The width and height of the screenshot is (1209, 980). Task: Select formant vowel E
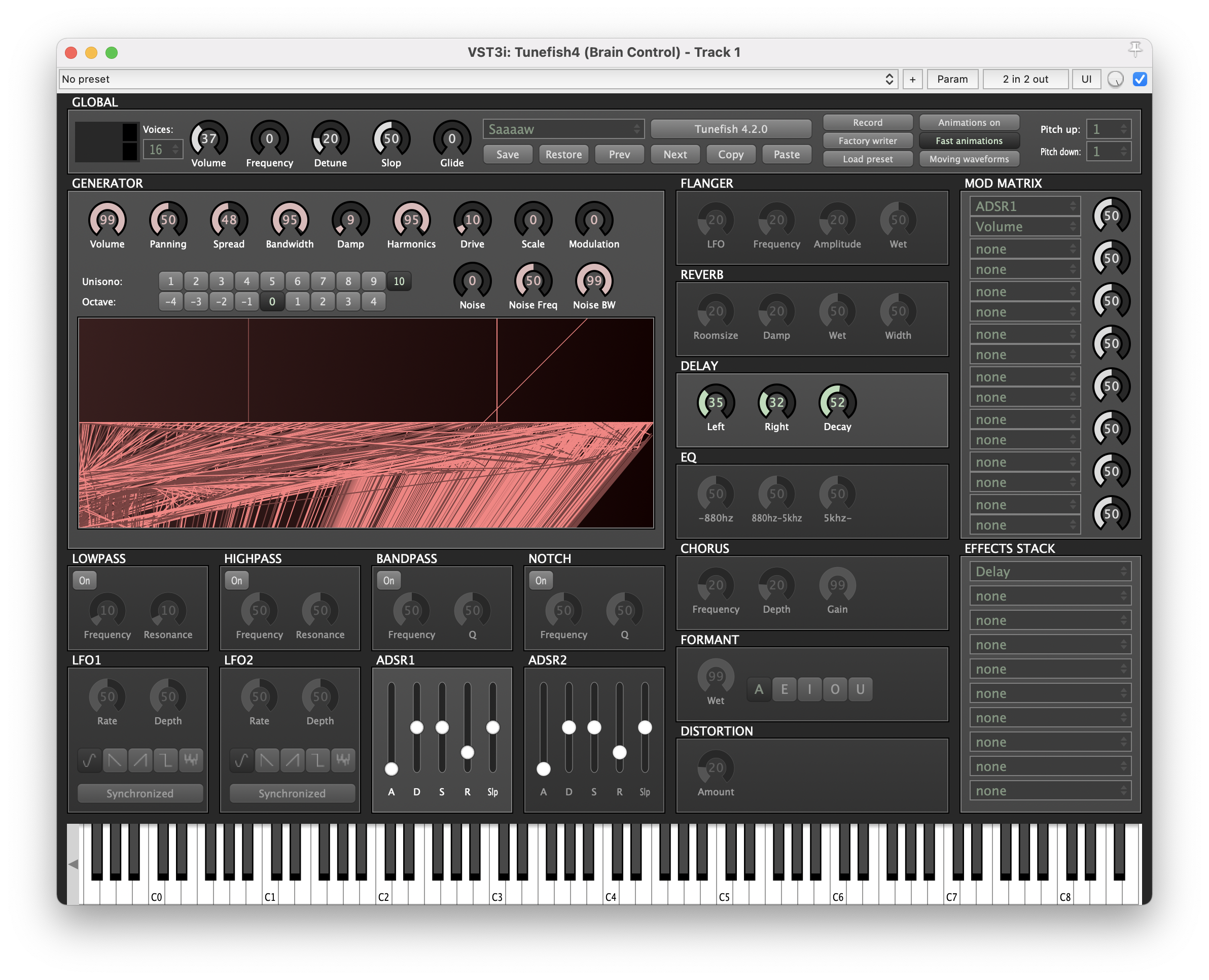[784, 689]
